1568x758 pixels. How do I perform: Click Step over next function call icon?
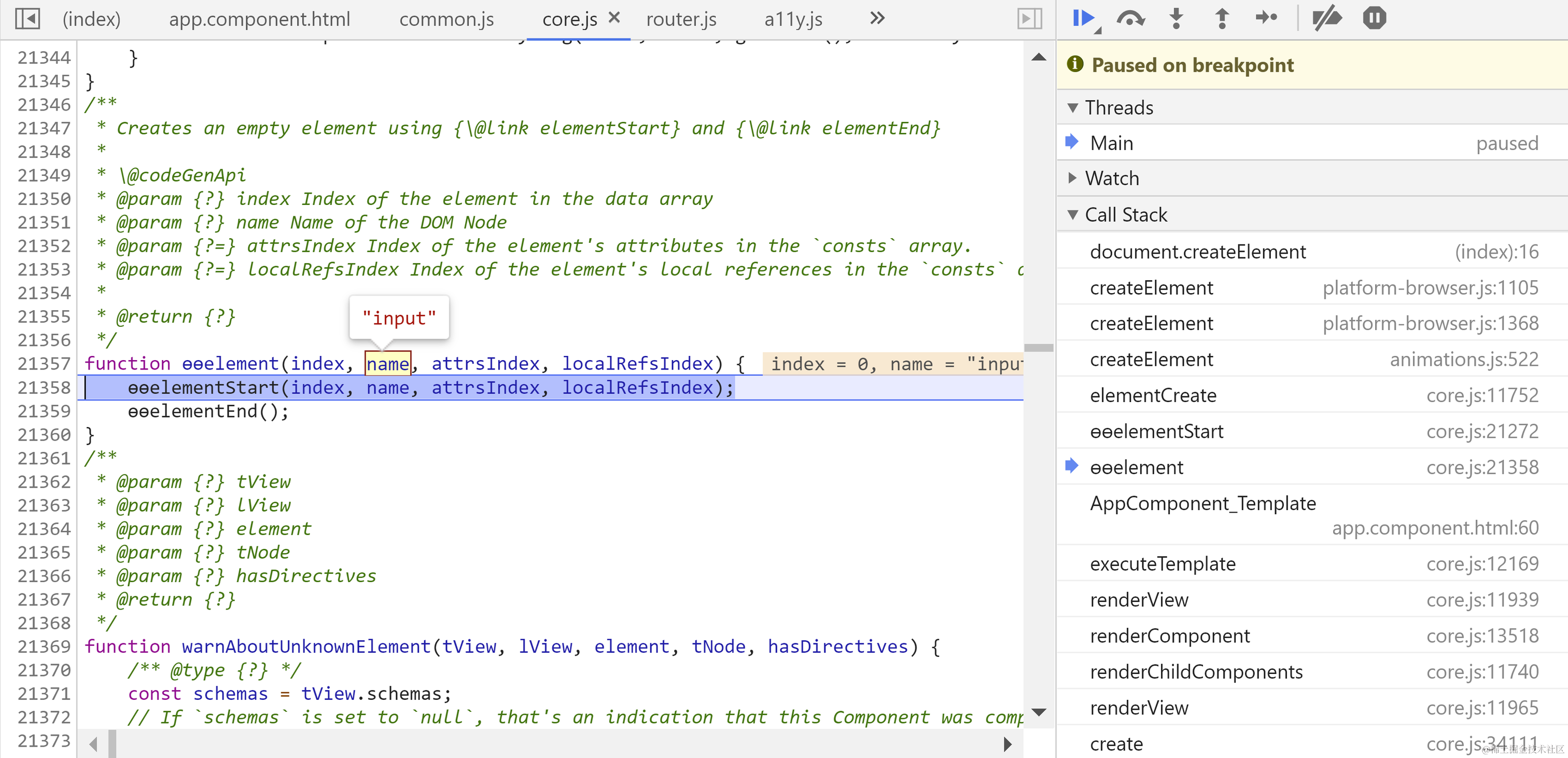(x=1130, y=18)
